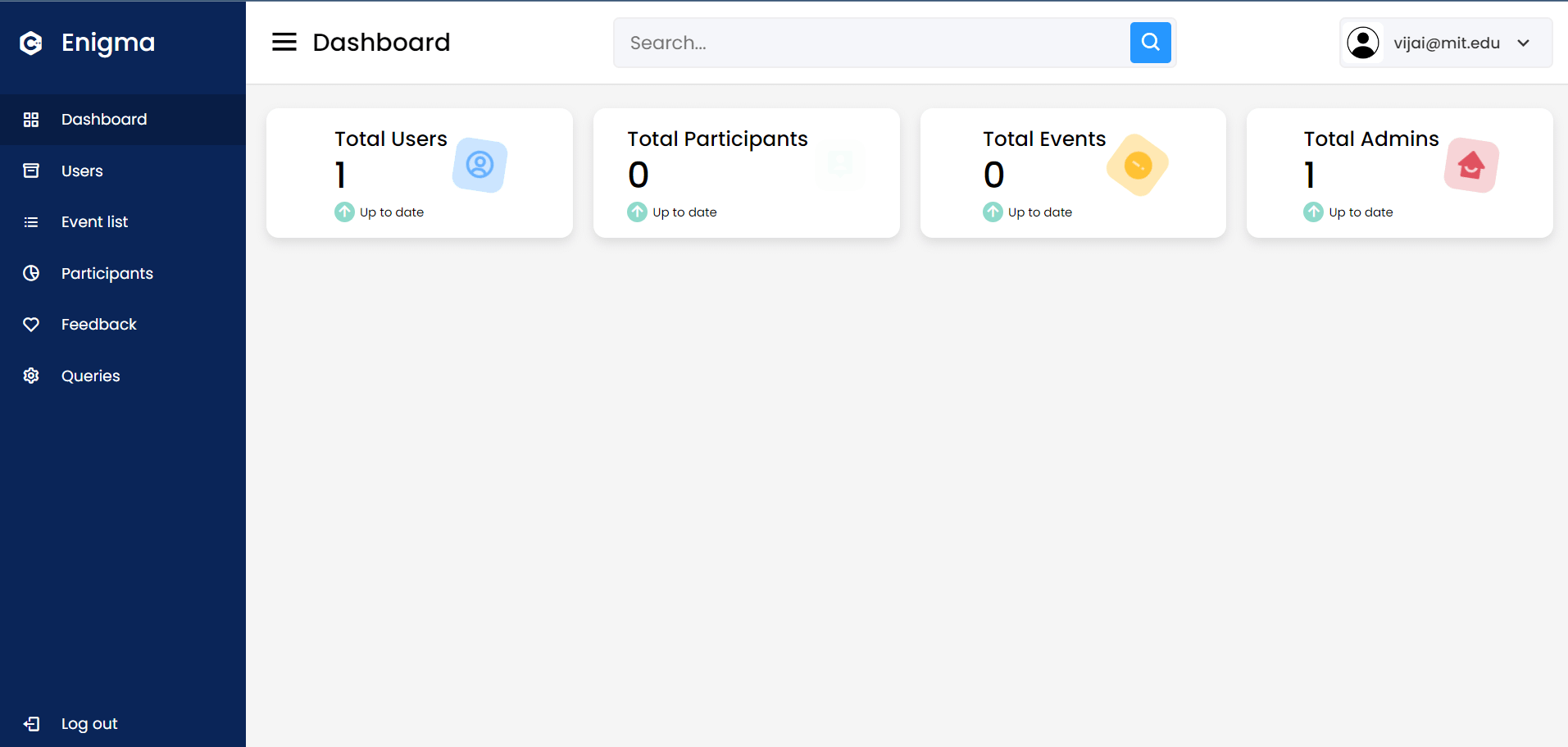The width and height of the screenshot is (1568, 747).
Task: Click the red Total Admins icon
Action: (x=1471, y=166)
